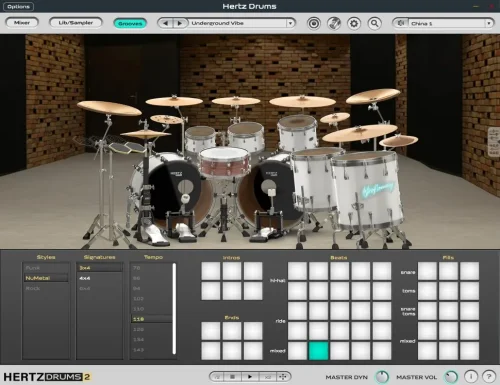Open the China 1 instrument dropdown arrow
The width and height of the screenshot is (500, 385).
(489, 23)
